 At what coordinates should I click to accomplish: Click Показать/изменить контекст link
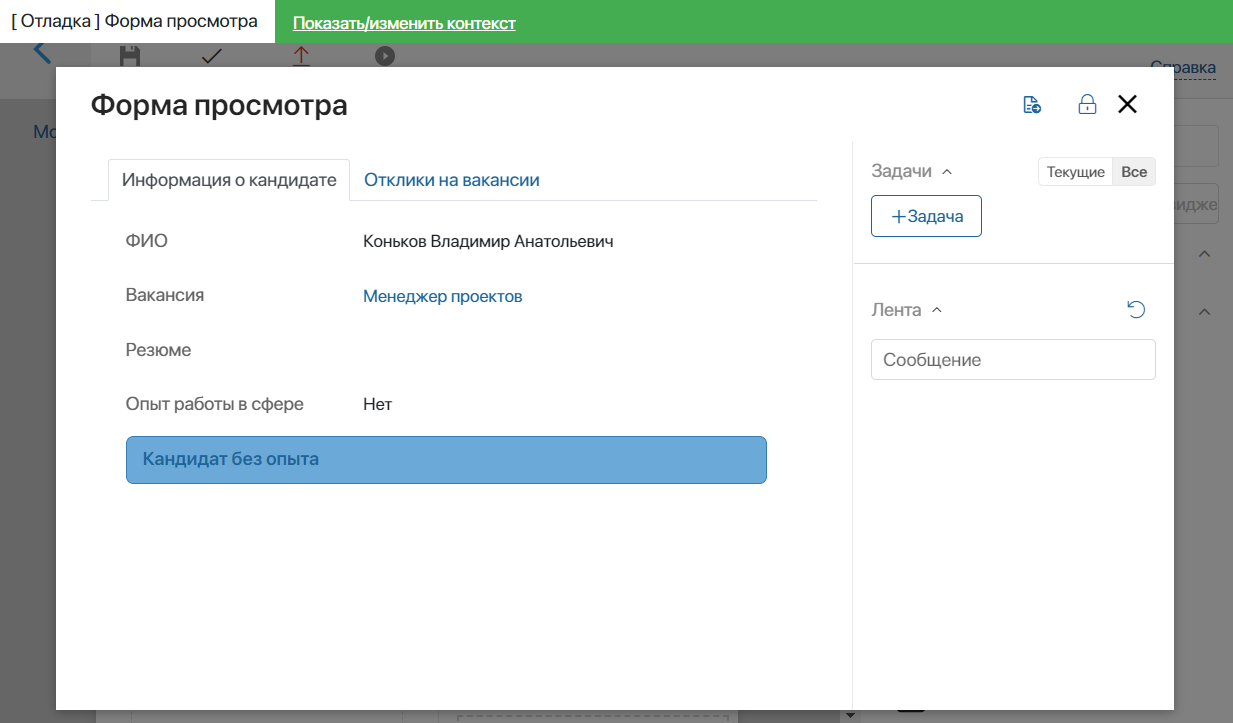coord(404,23)
